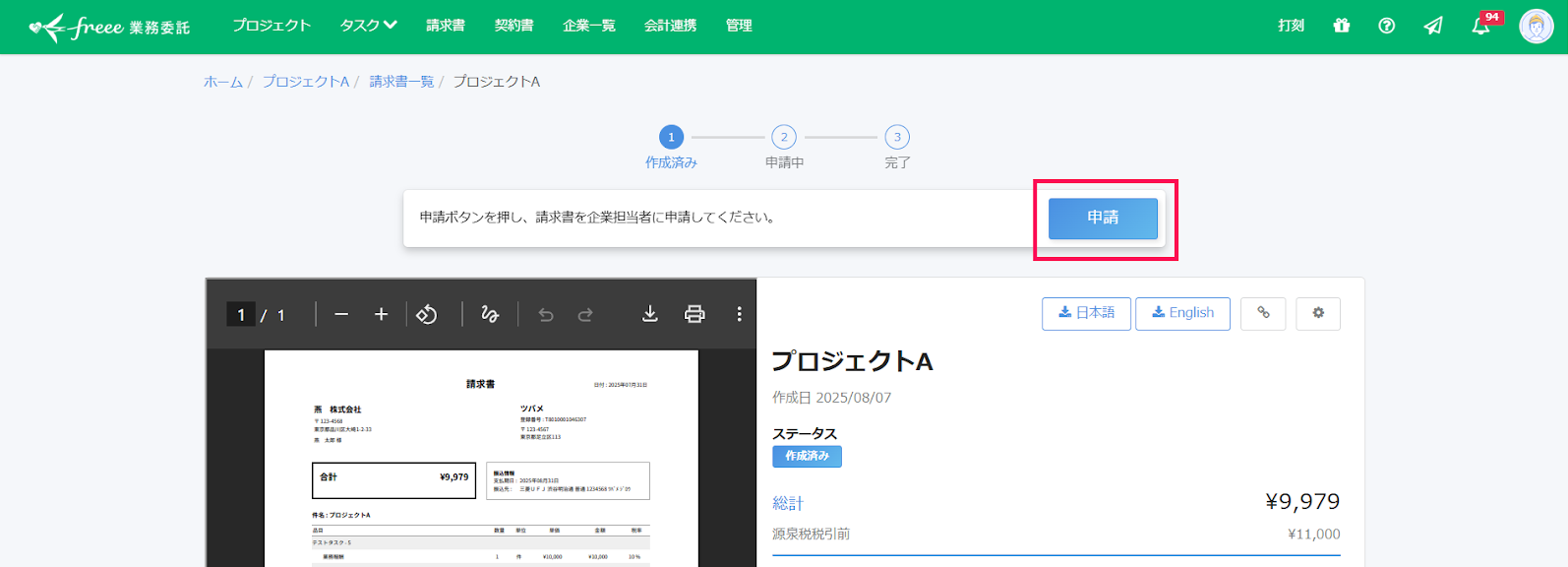Click the 作成日 2025/08/07 text
This screenshot has height=567, width=1568.
point(831,398)
